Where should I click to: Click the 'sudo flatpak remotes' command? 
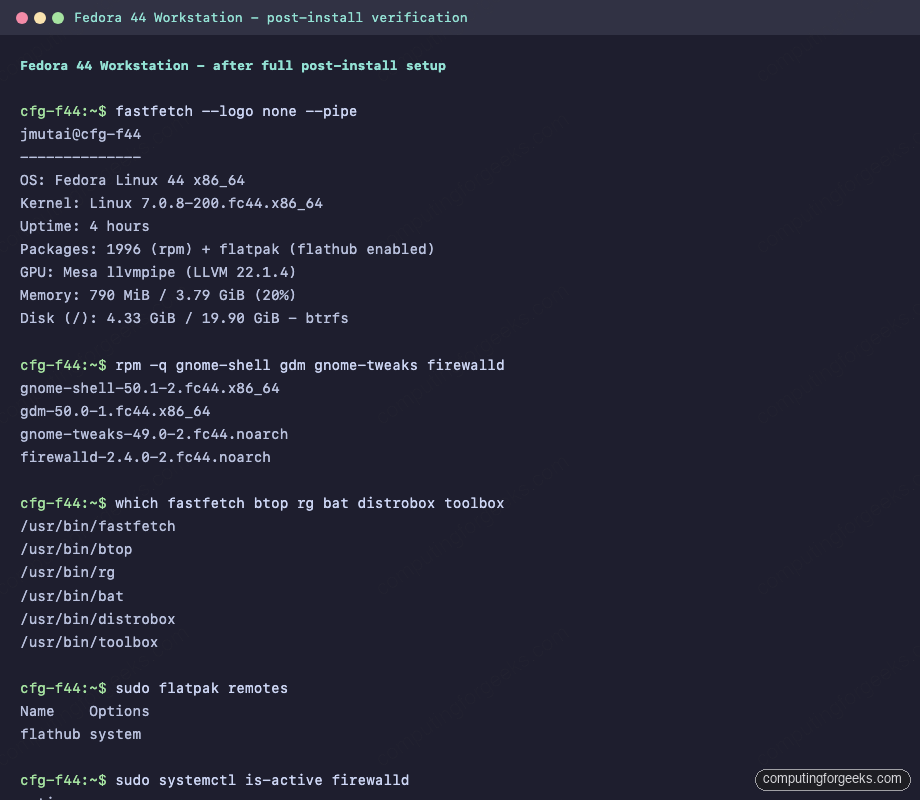point(202,688)
